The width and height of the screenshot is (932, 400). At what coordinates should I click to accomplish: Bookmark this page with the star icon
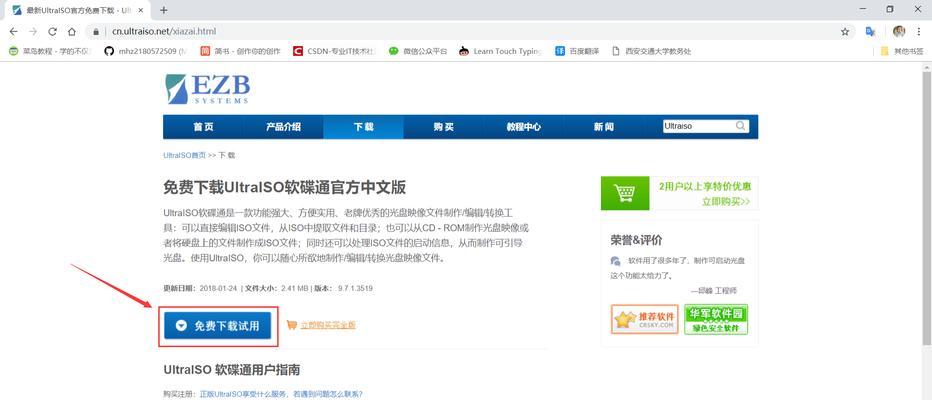[845, 32]
